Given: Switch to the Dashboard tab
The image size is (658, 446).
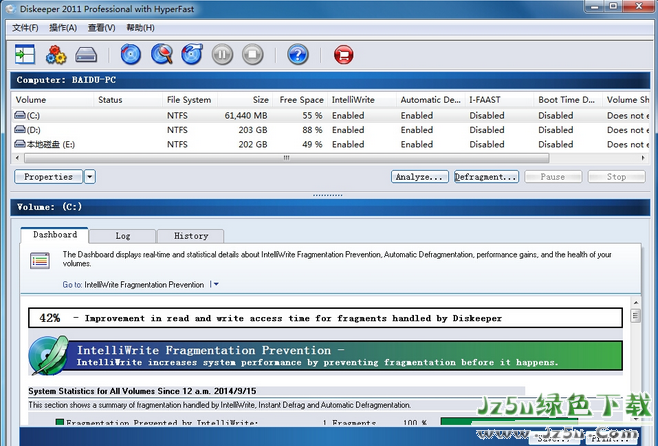Looking at the screenshot, I should coord(55,235).
